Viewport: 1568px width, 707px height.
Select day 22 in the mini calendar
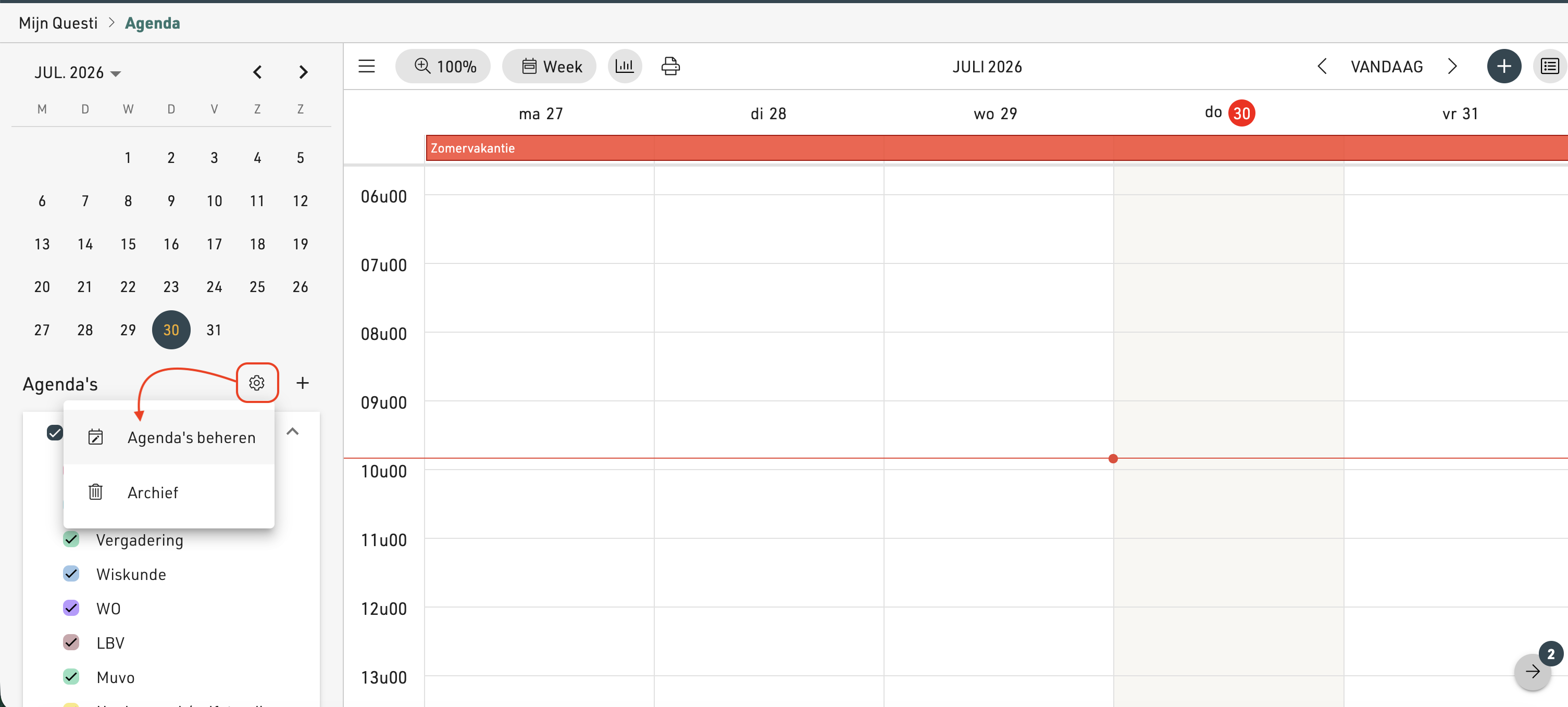(x=128, y=287)
